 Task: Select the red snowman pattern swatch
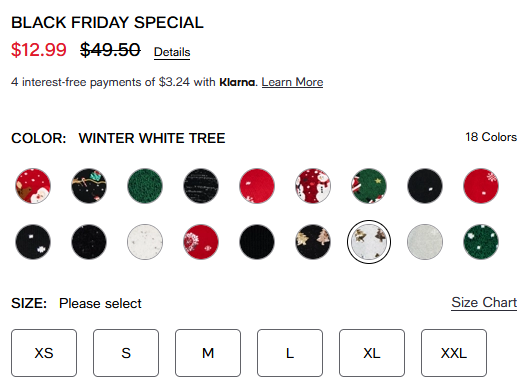pos(313,186)
